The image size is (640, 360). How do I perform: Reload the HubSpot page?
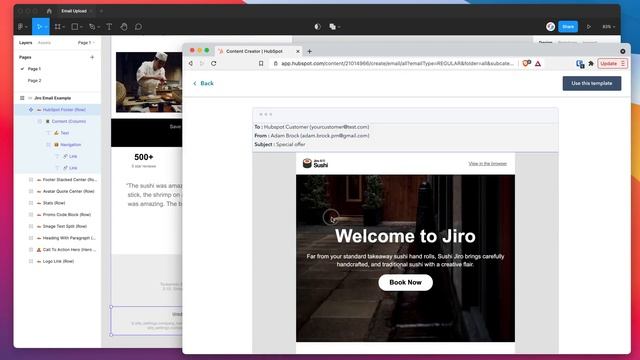tap(213, 63)
